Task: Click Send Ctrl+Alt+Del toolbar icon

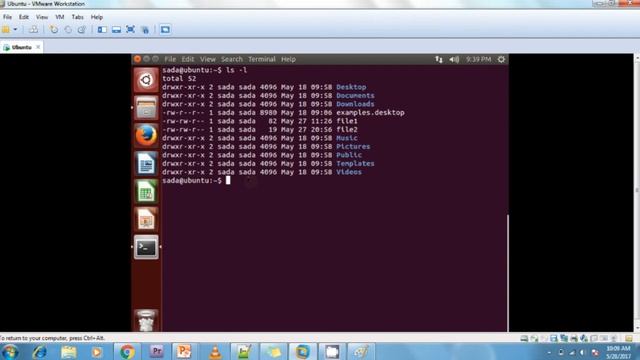Action: (33, 29)
